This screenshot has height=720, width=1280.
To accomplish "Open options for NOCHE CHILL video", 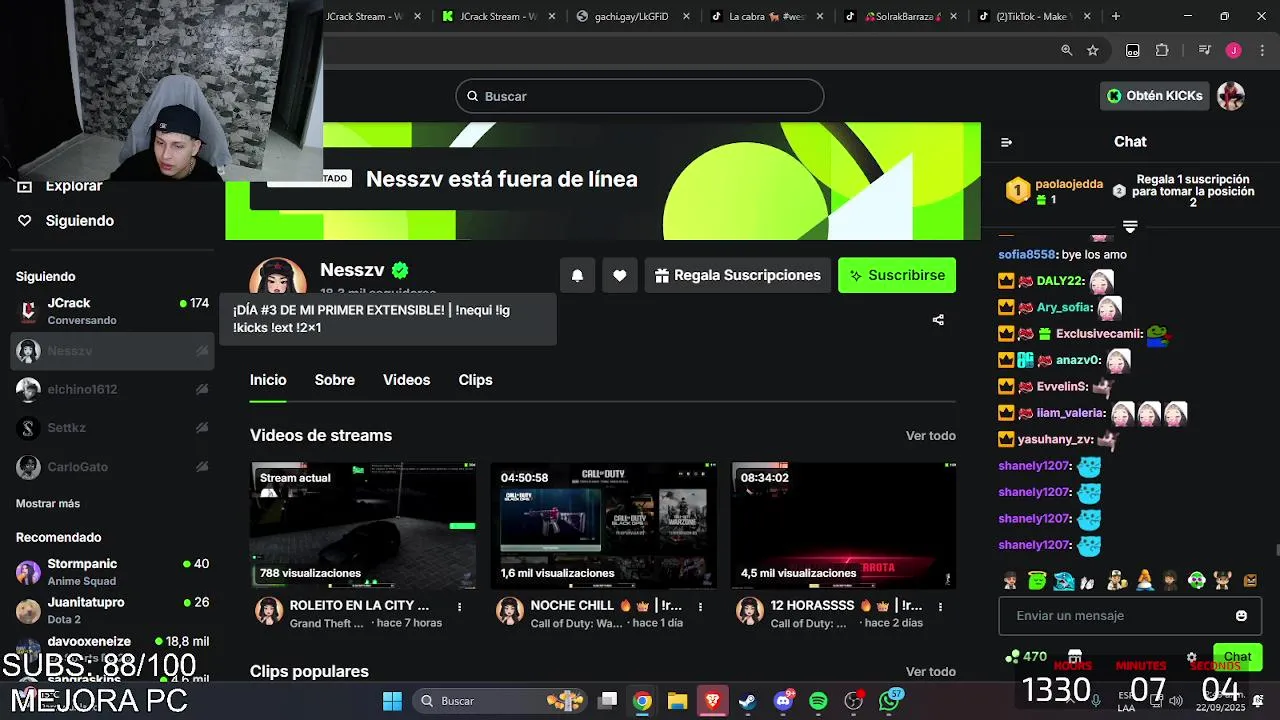I will (700, 607).
